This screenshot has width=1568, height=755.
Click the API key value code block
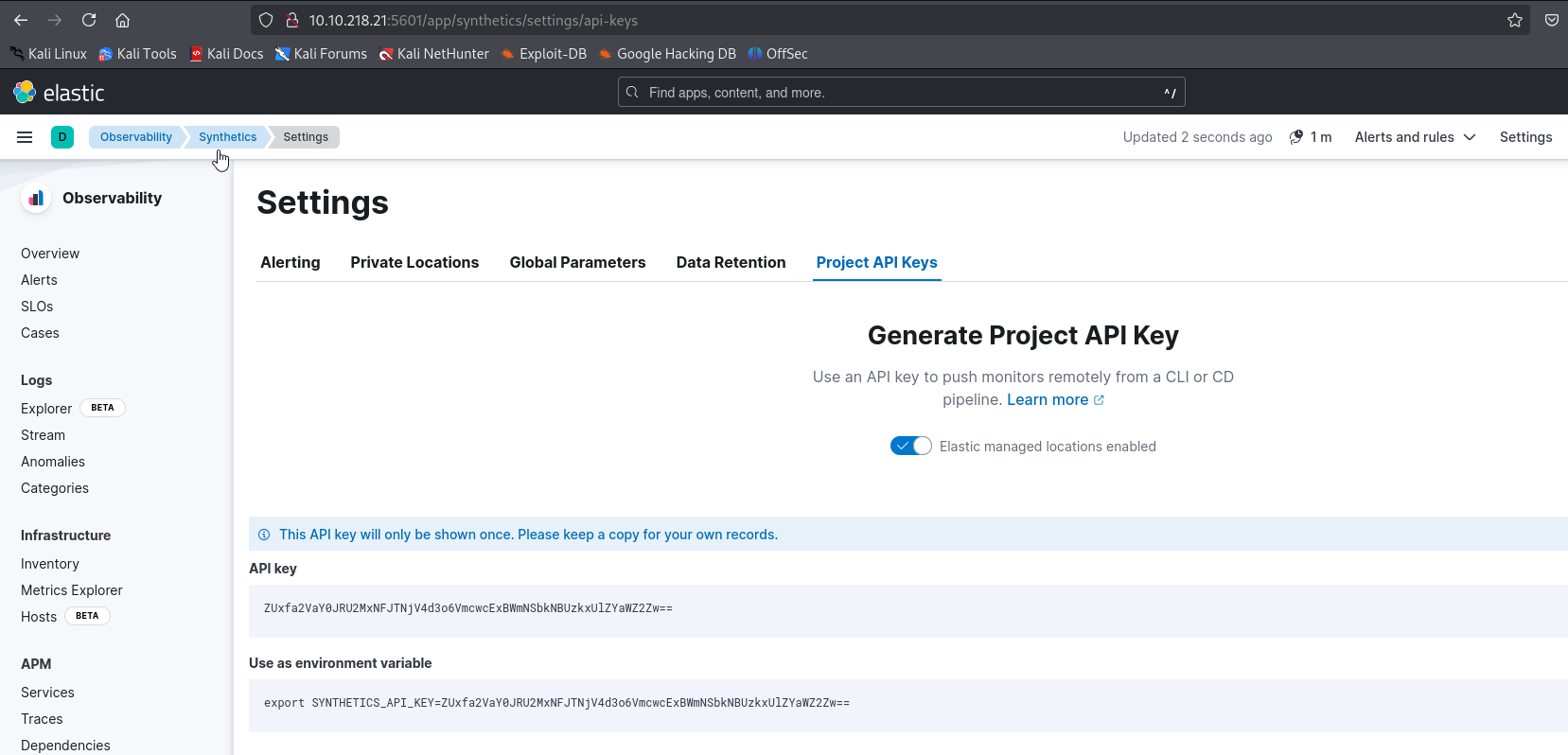tap(908, 610)
